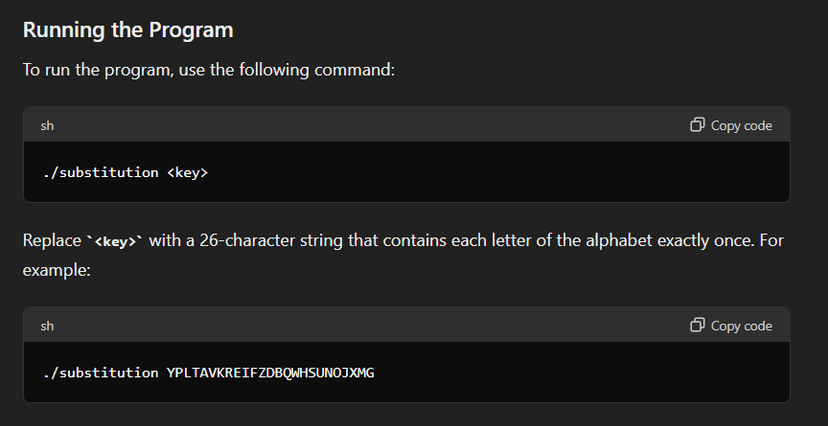Click the 'Copy code' label in the first code block
This screenshot has width=828, height=426.
(741, 126)
